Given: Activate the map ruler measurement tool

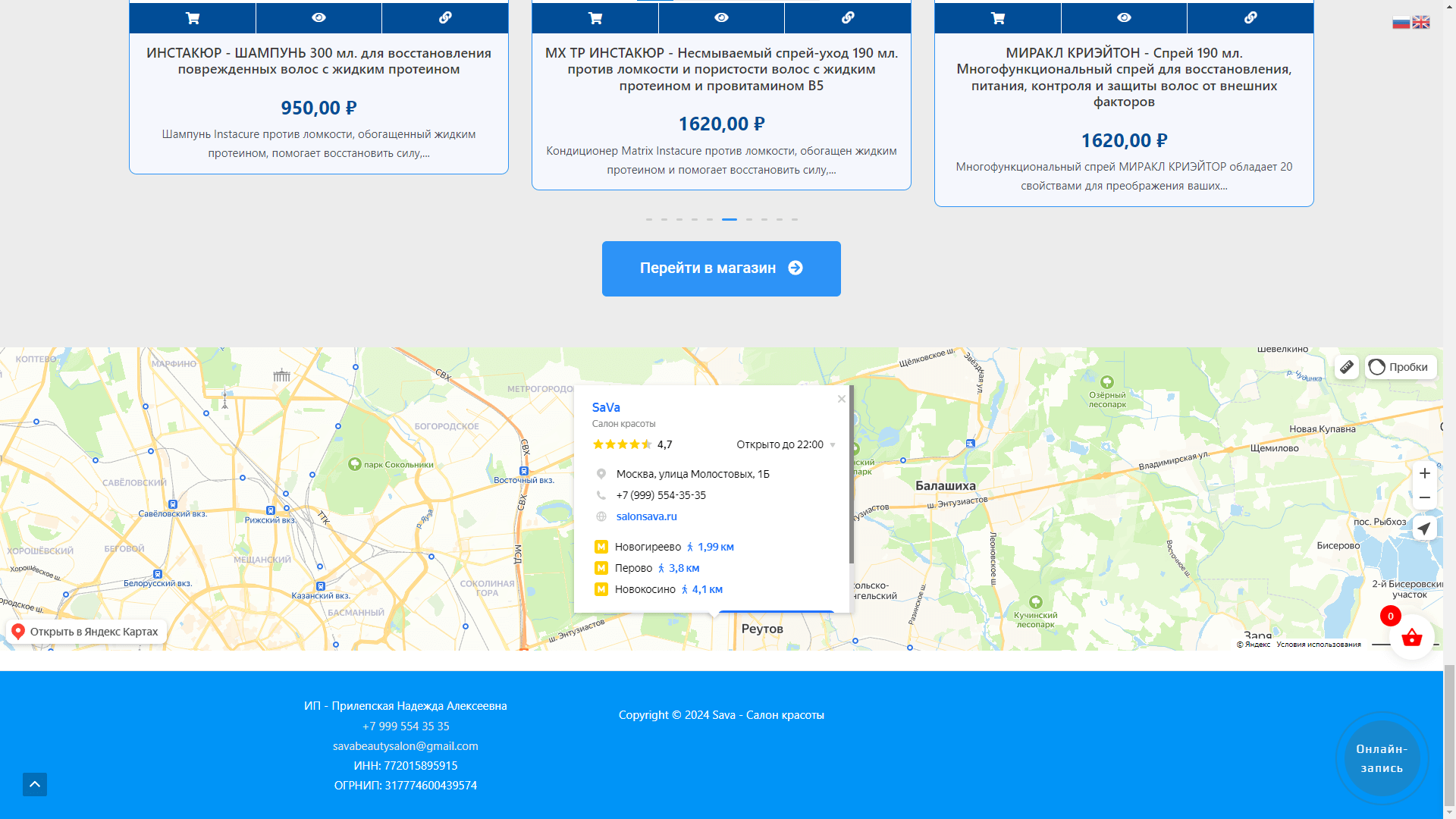Looking at the screenshot, I should pyautogui.click(x=1347, y=367).
